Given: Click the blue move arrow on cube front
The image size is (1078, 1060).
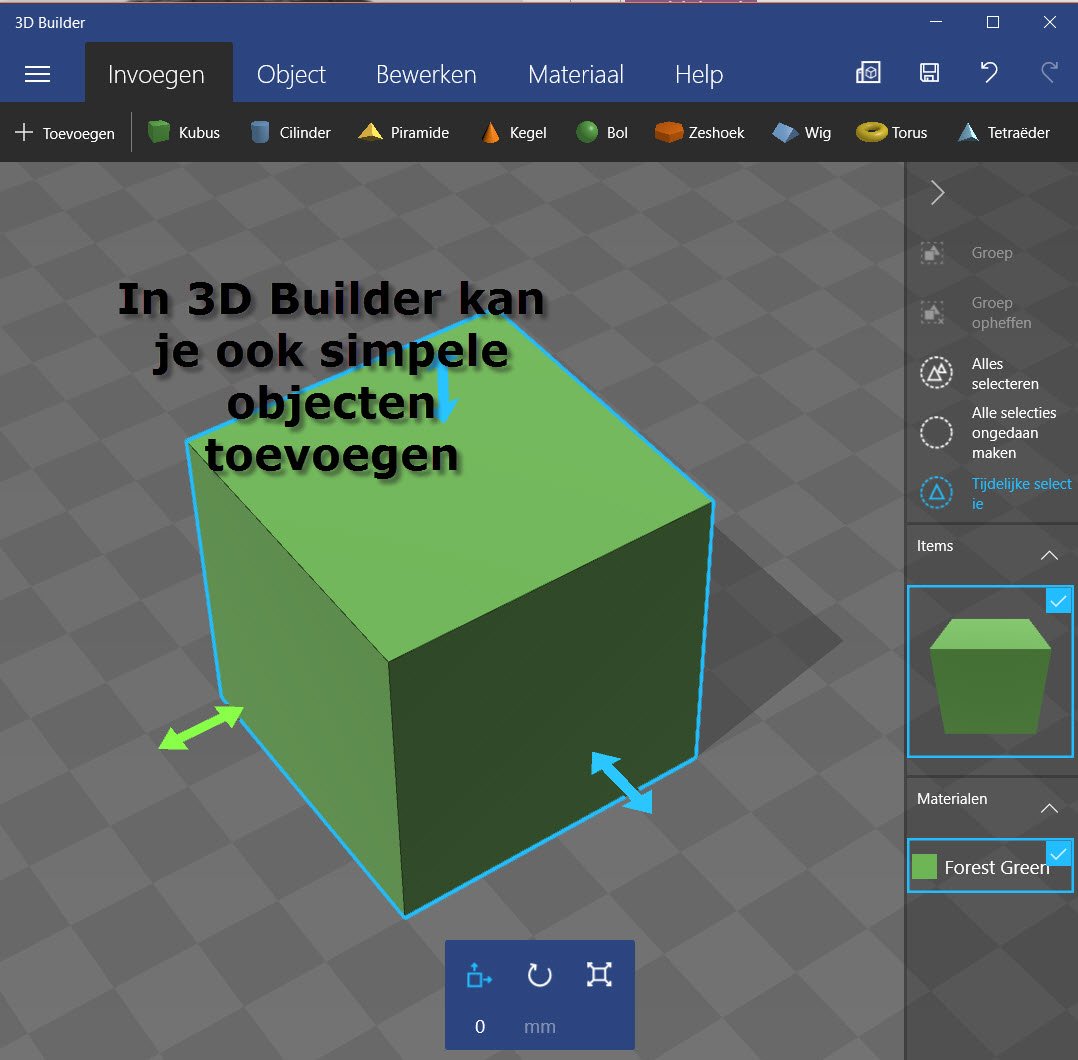Looking at the screenshot, I should point(622,782).
